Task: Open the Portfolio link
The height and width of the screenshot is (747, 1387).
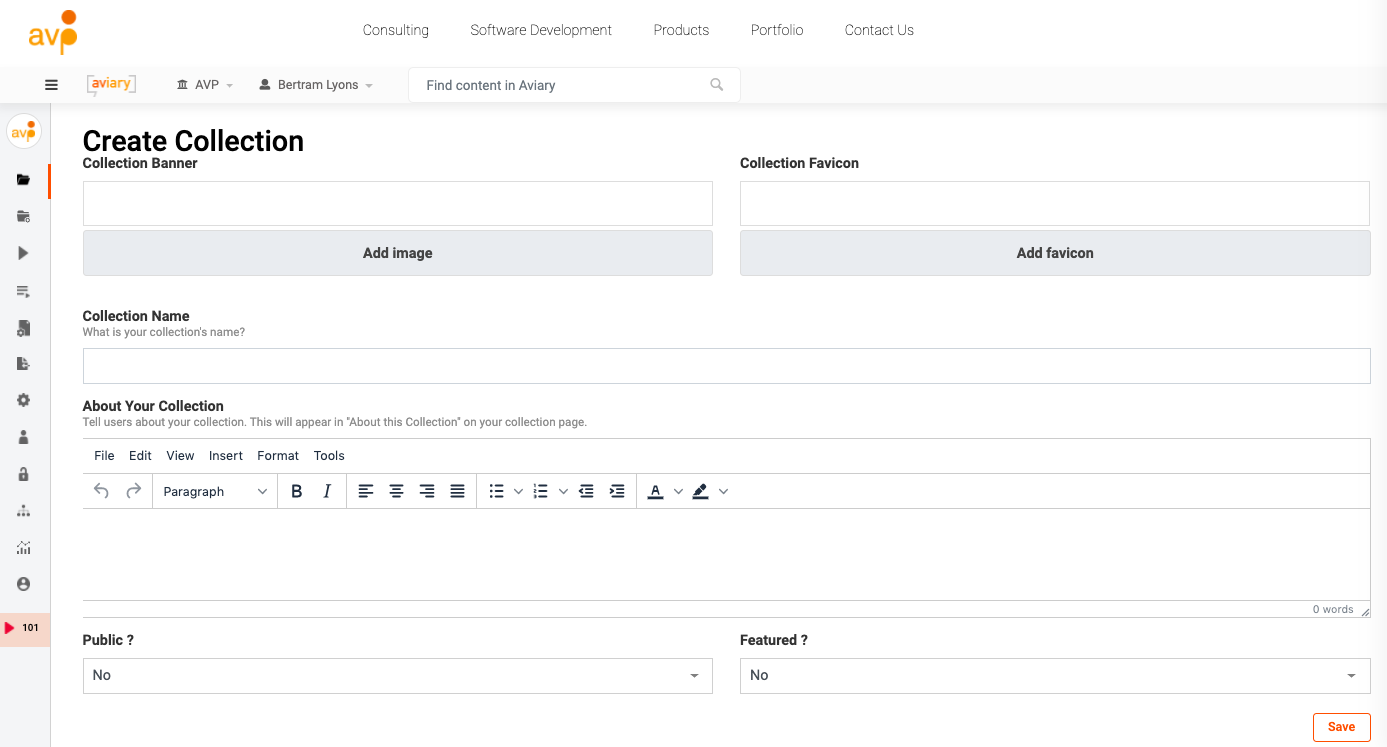Action: (777, 30)
